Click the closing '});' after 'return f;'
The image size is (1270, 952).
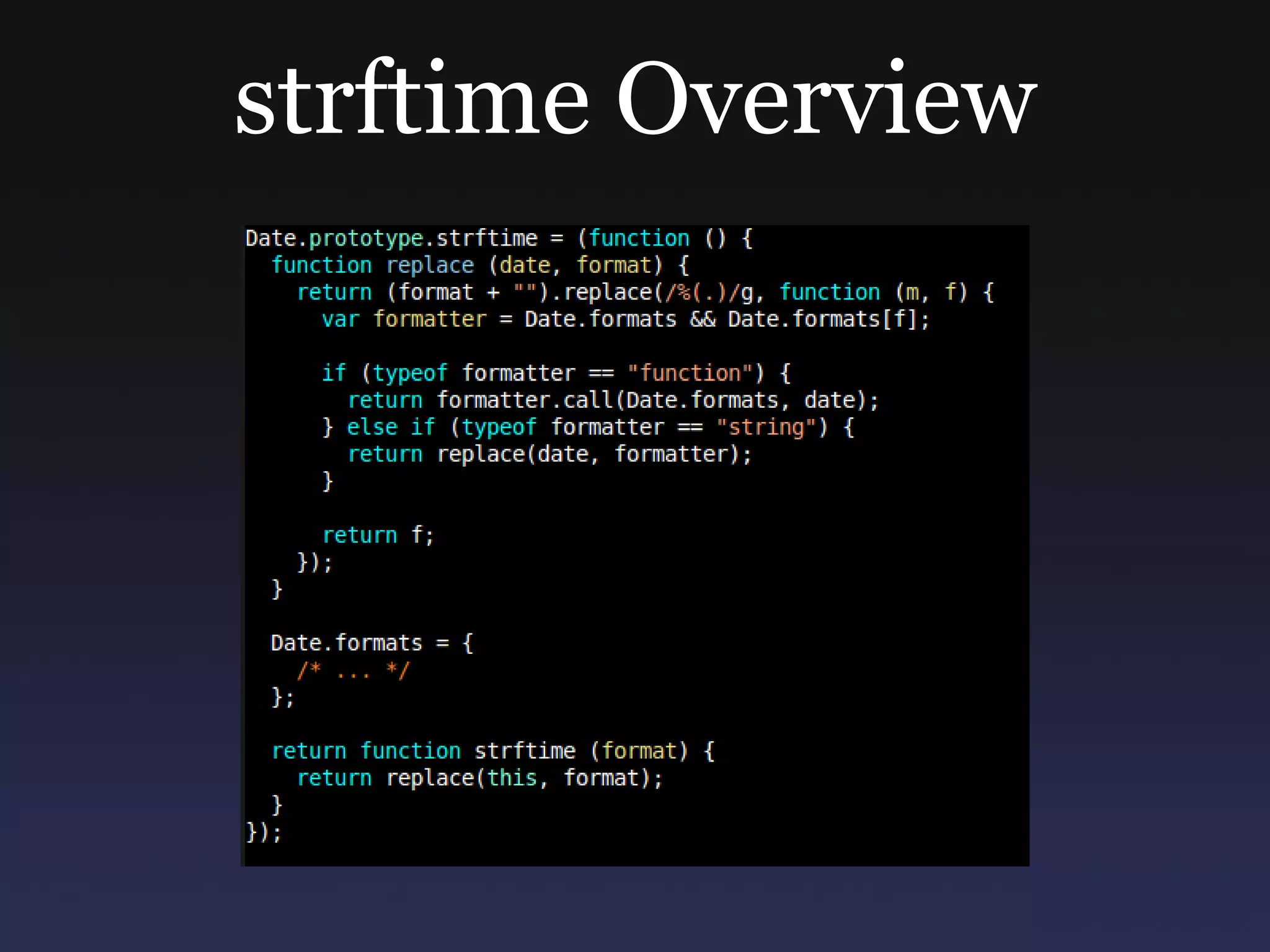tap(315, 563)
